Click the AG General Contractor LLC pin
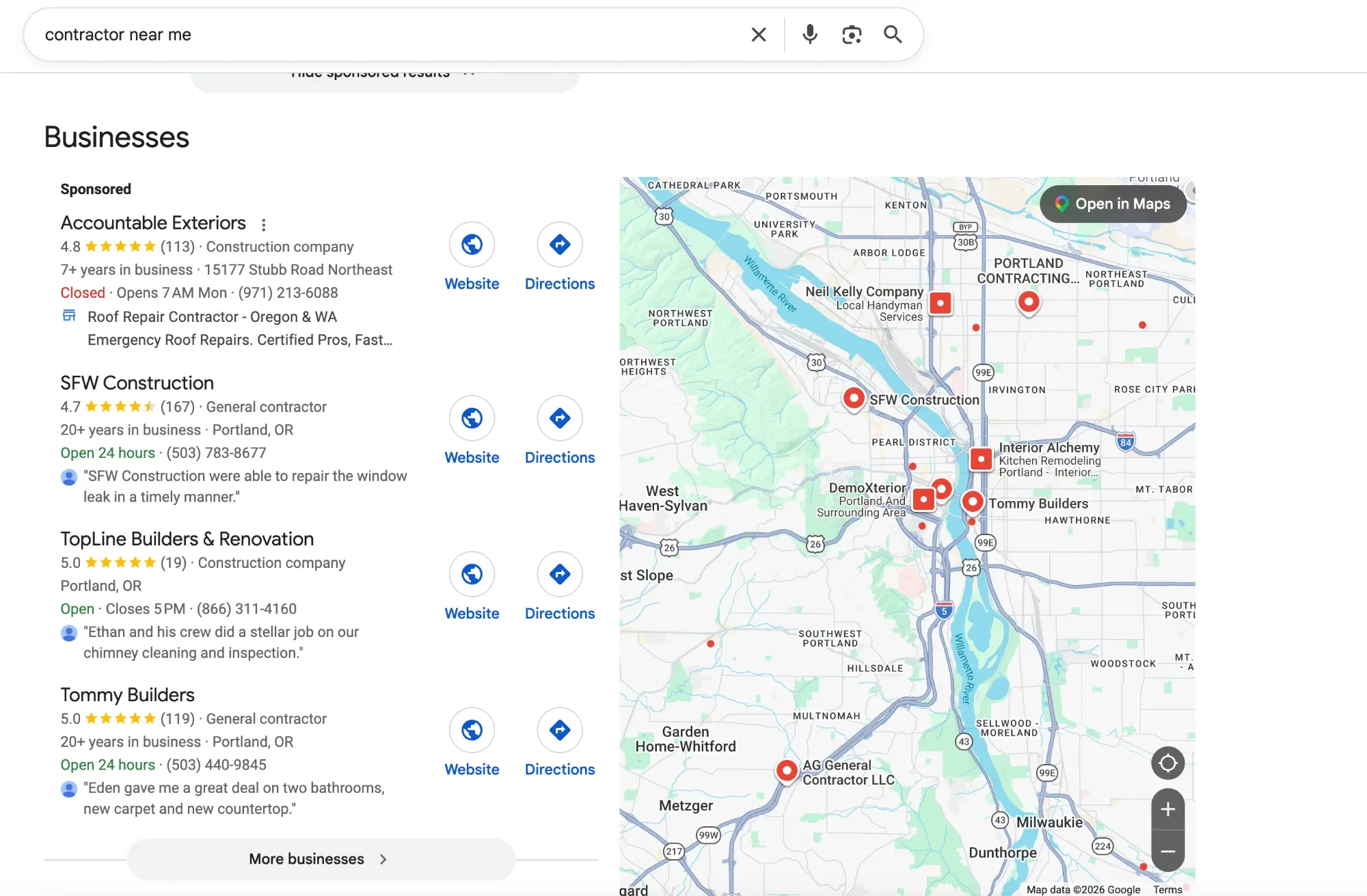This screenshot has width=1367, height=896. [x=787, y=771]
